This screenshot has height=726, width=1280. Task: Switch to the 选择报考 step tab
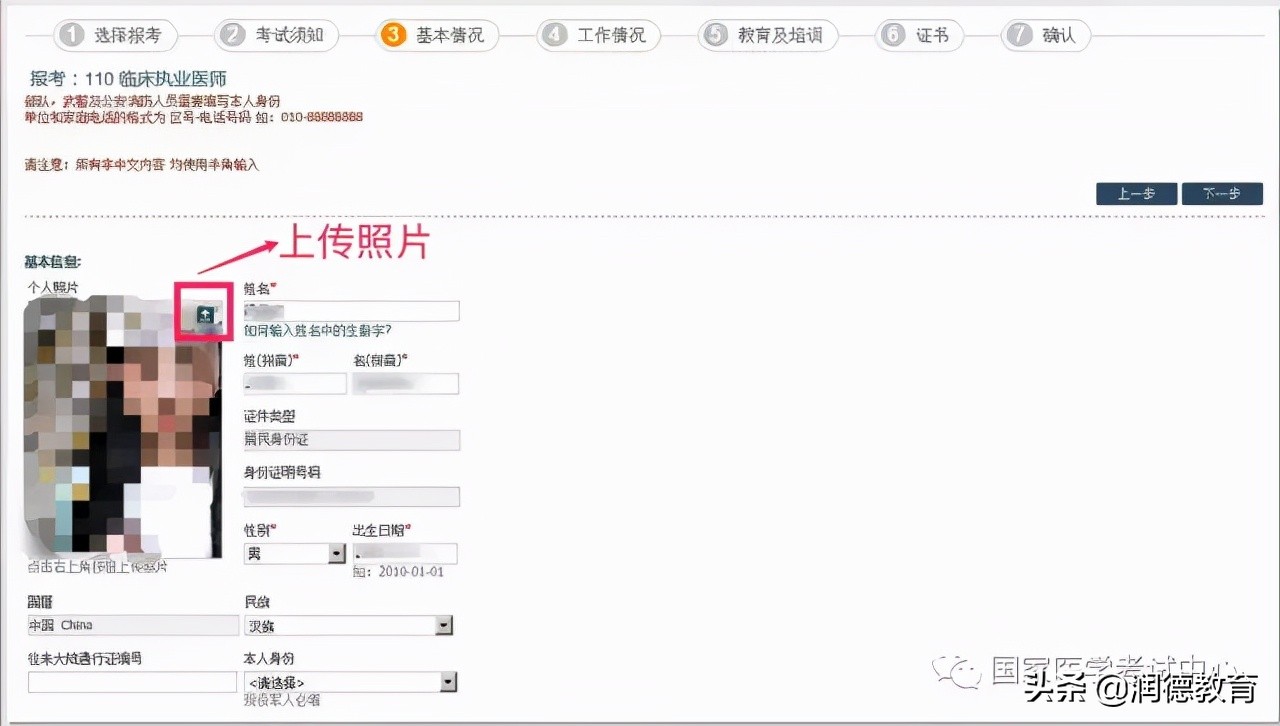point(115,34)
